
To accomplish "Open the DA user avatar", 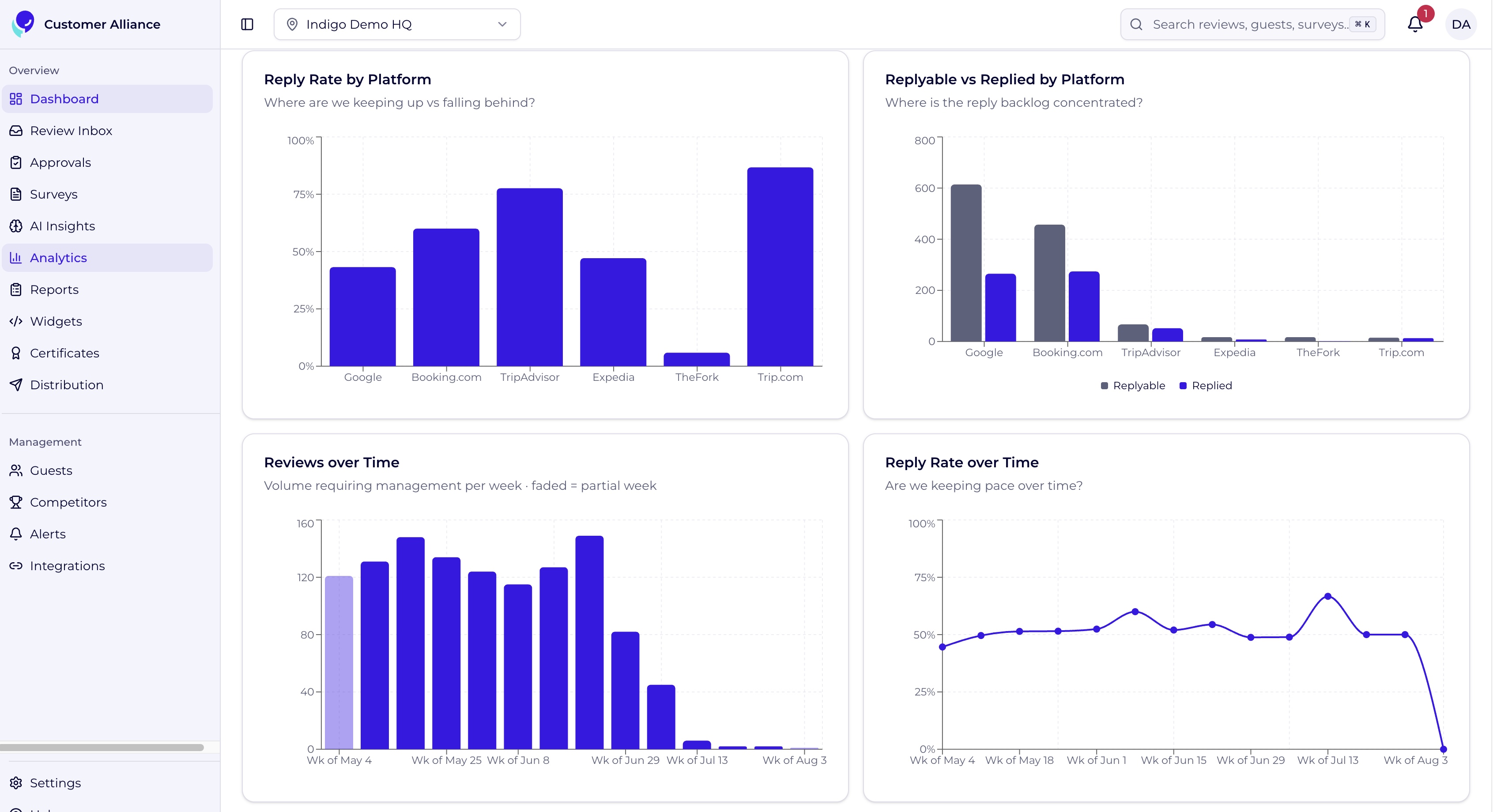I will (x=1460, y=24).
